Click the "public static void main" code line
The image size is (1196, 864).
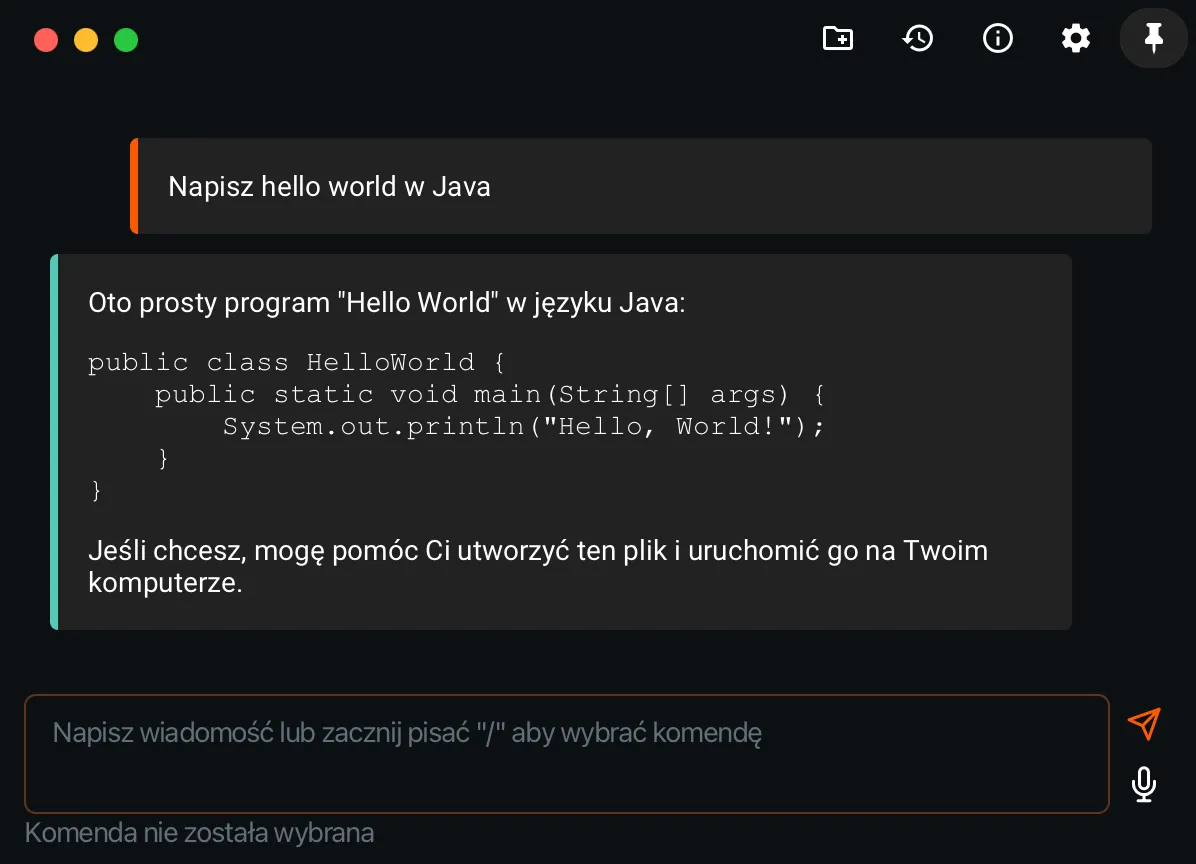pos(489,394)
